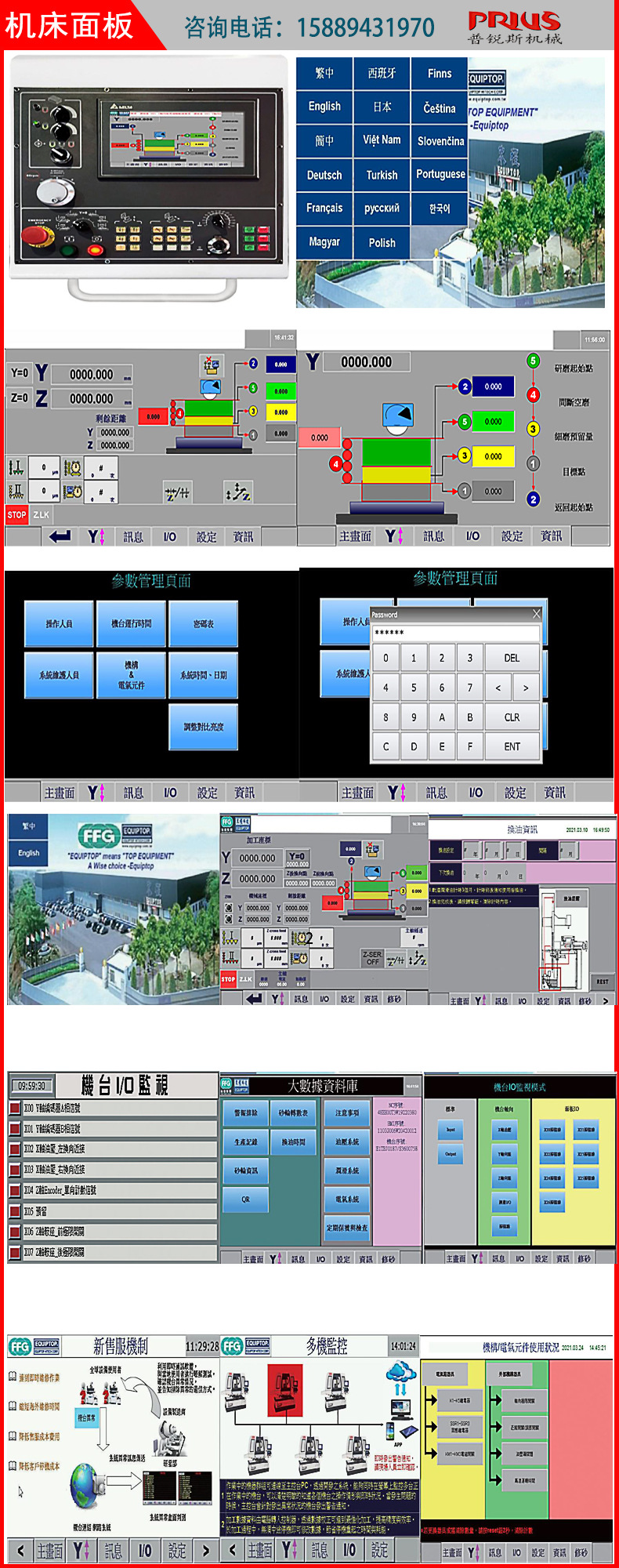Open 機台運行時間 tile
The image size is (619, 1568).
[131, 623]
